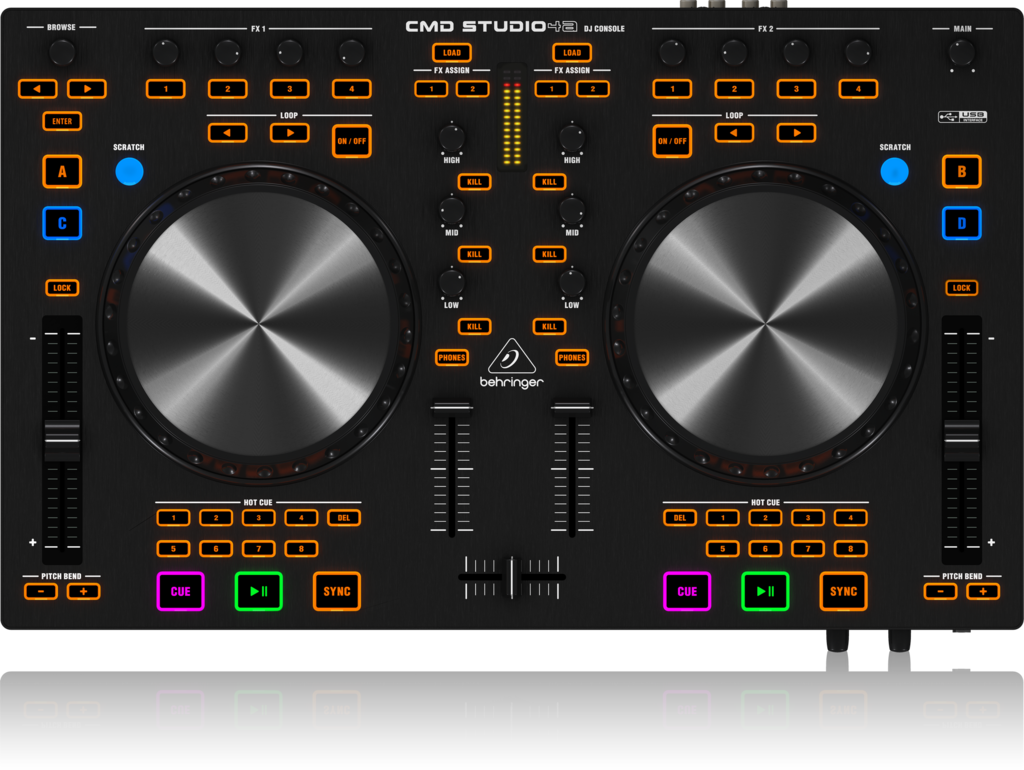Screen dimensions: 1024x770
Task: Click the BROWSE right arrow button
Action: coord(87,89)
